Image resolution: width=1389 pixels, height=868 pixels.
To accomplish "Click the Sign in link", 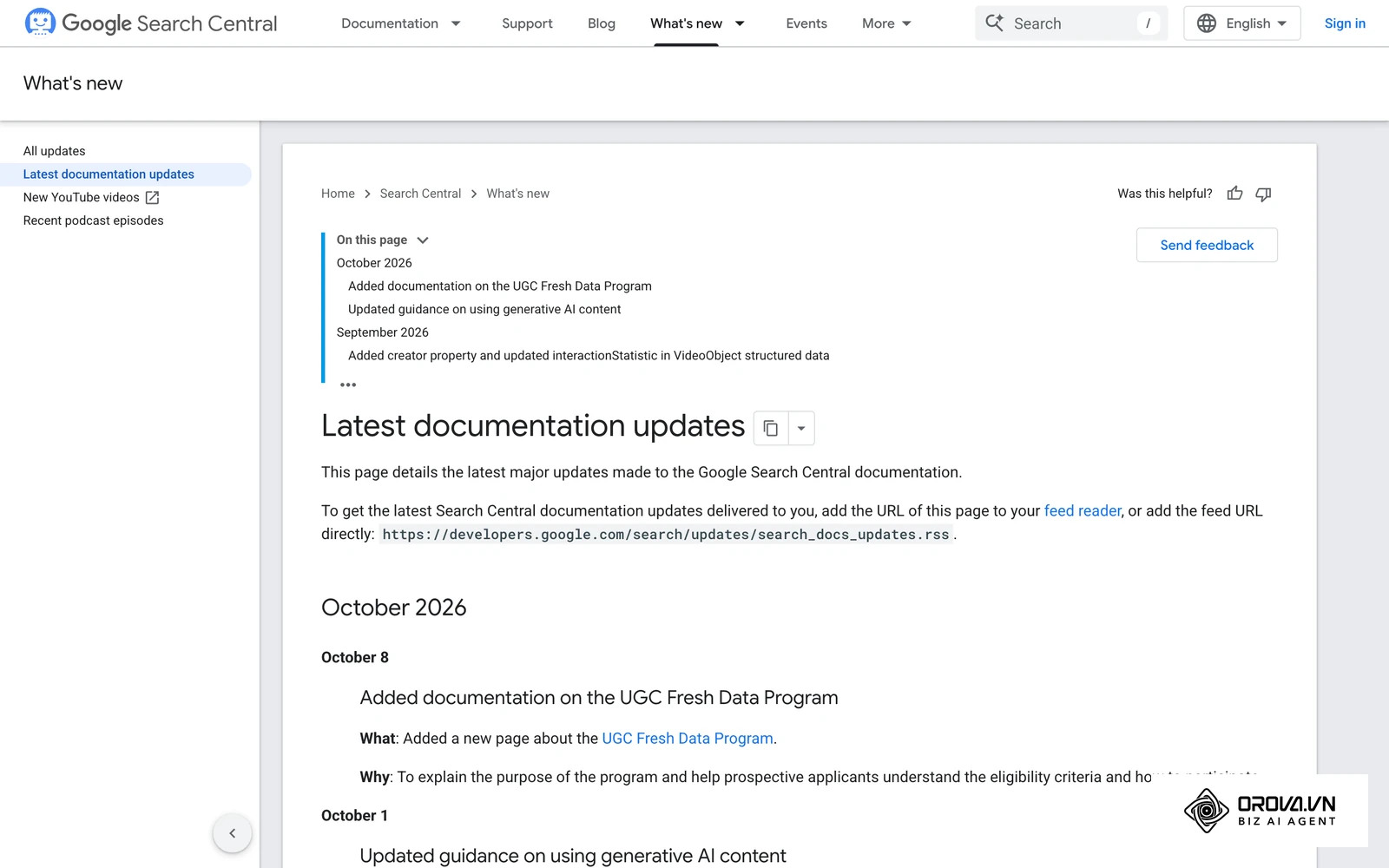I will click(x=1344, y=23).
